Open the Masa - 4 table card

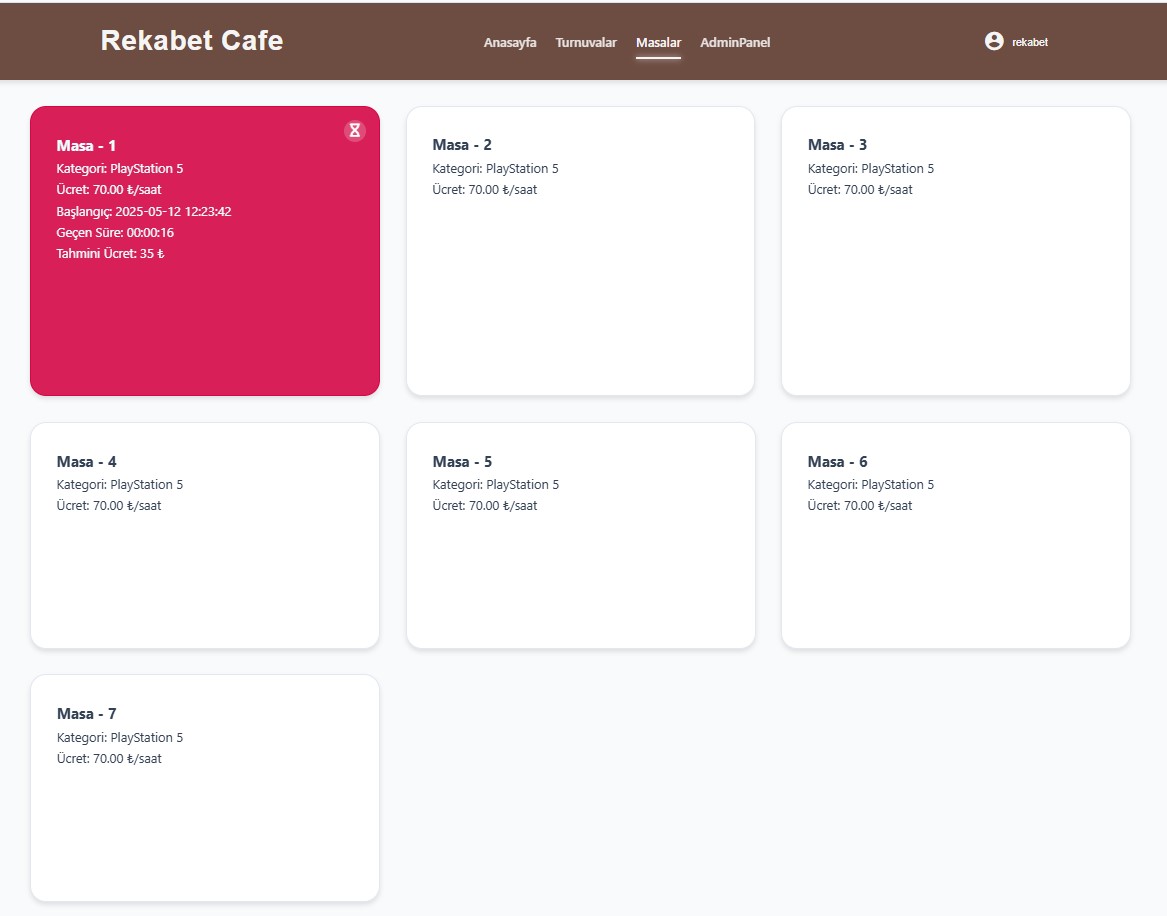tap(205, 535)
